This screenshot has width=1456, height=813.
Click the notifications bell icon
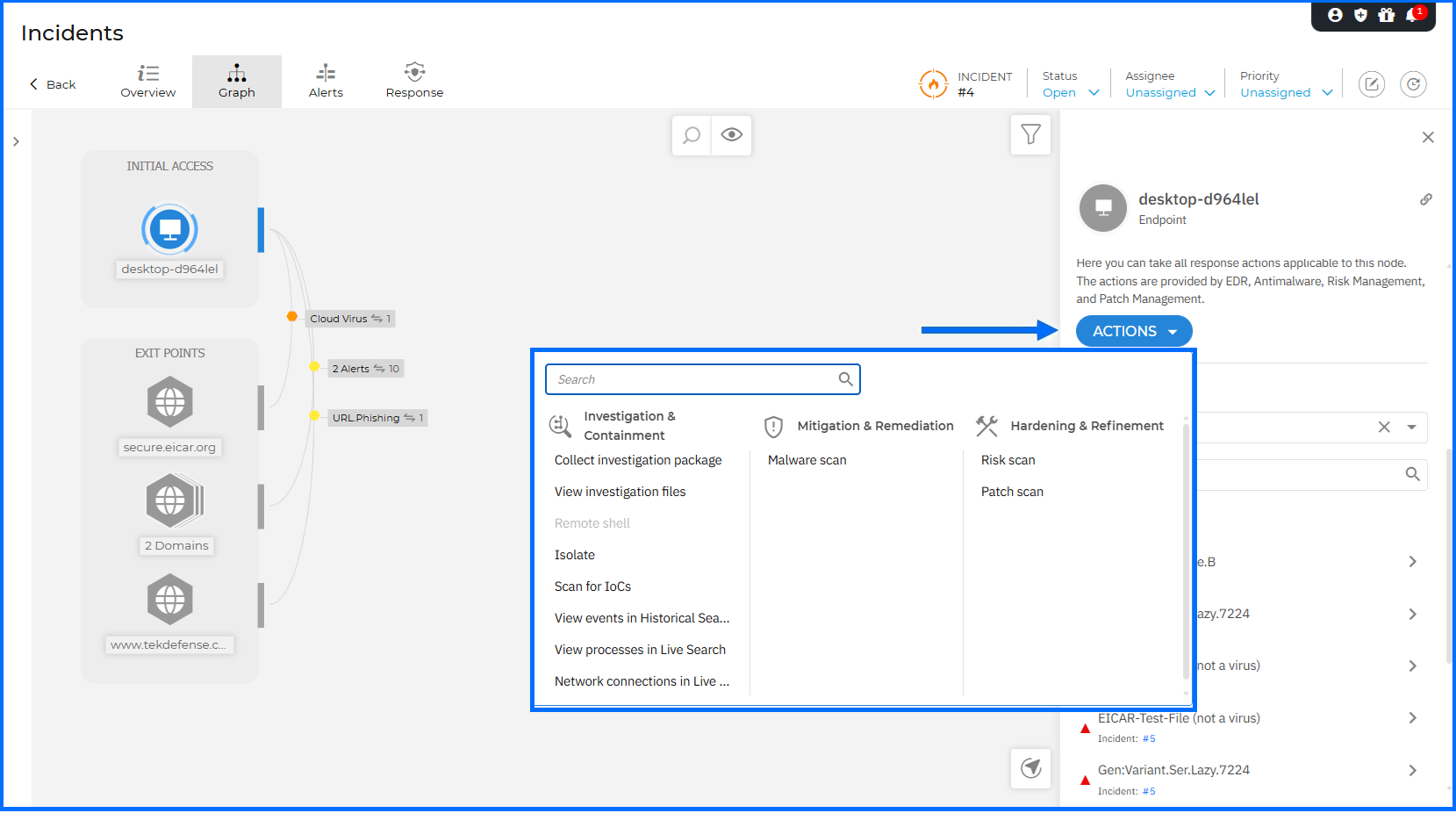tap(1412, 15)
